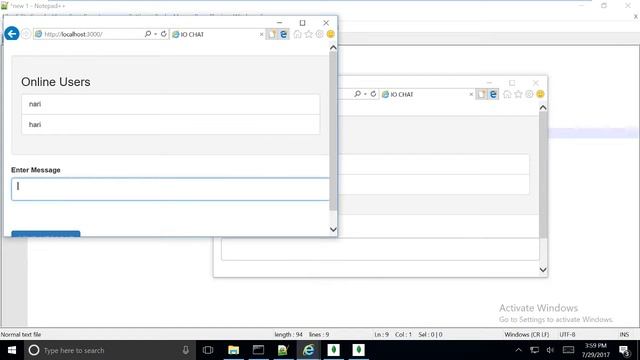The width and height of the screenshot is (640, 360).
Task: Open the first green leaf taskbar app
Action: (x=333, y=350)
